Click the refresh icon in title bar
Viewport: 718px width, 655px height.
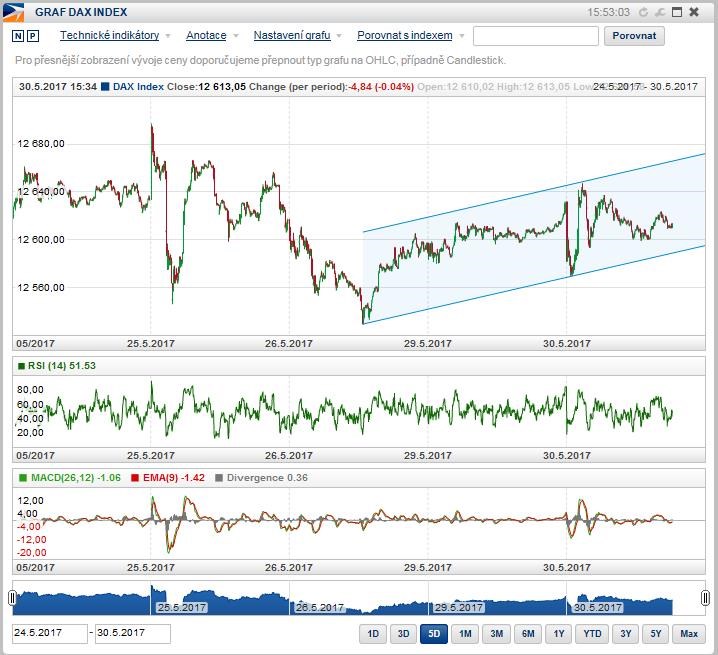coord(643,12)
